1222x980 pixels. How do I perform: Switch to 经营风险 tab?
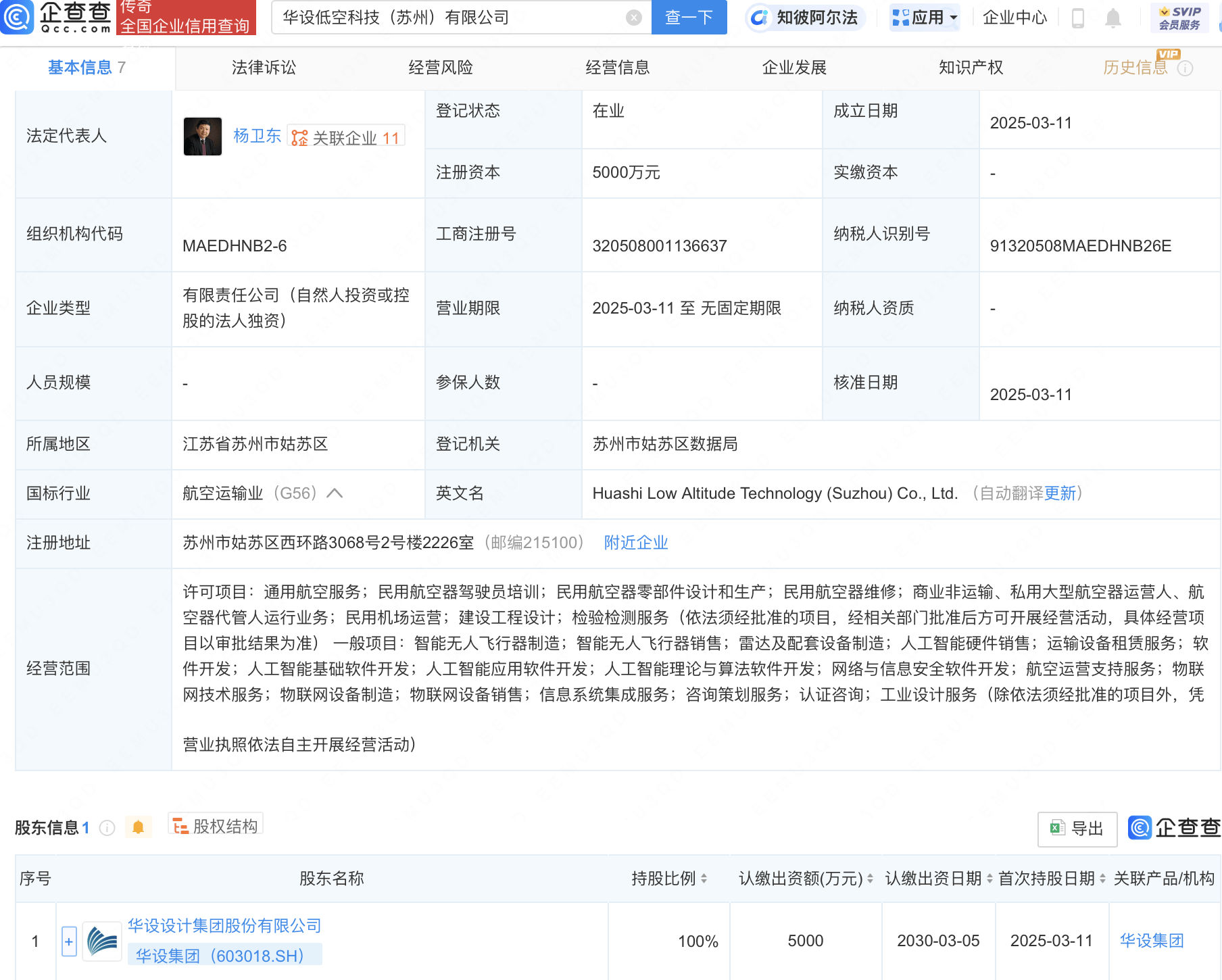[x=441, y=68]
